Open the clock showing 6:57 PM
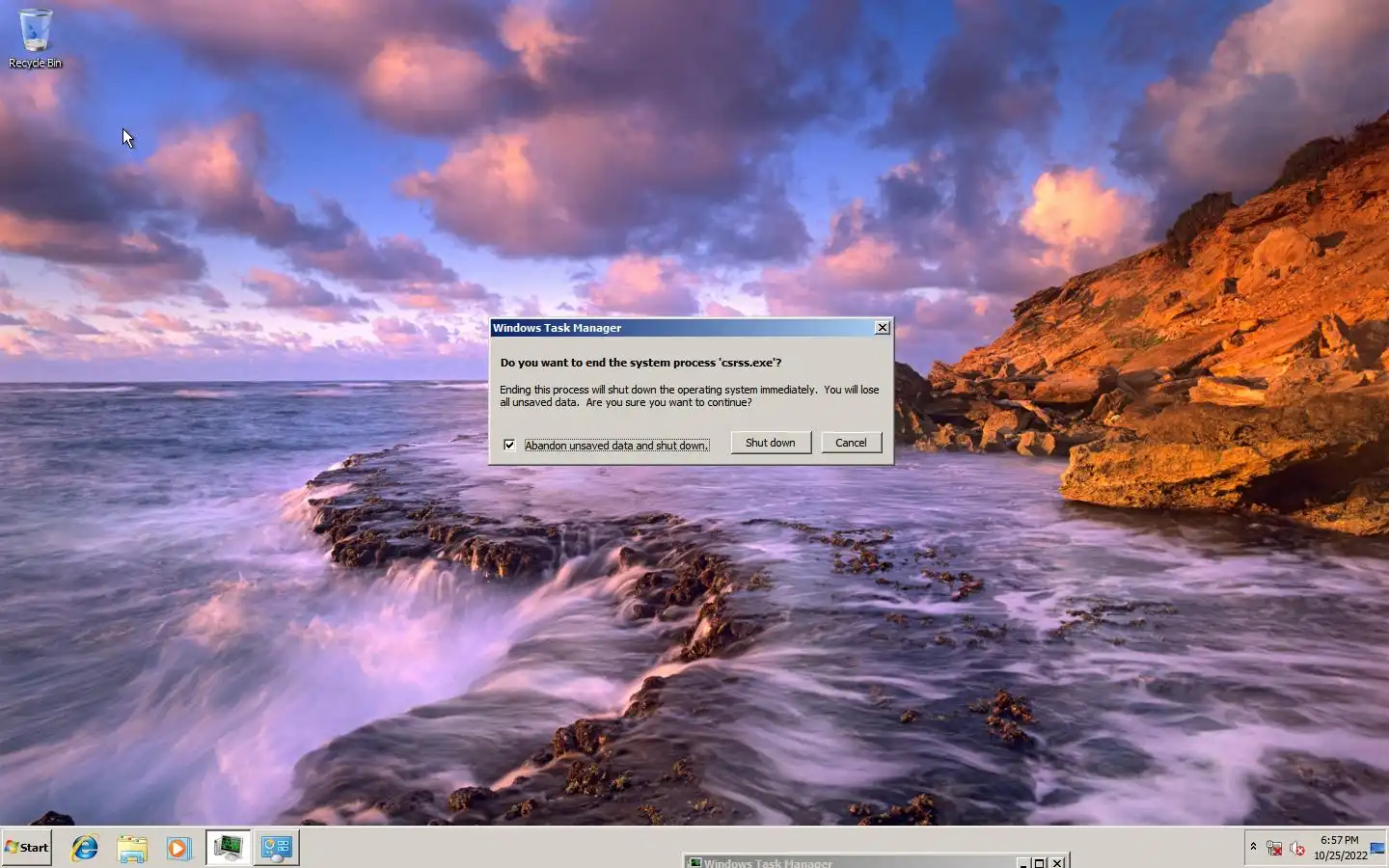 (1340, 848)
